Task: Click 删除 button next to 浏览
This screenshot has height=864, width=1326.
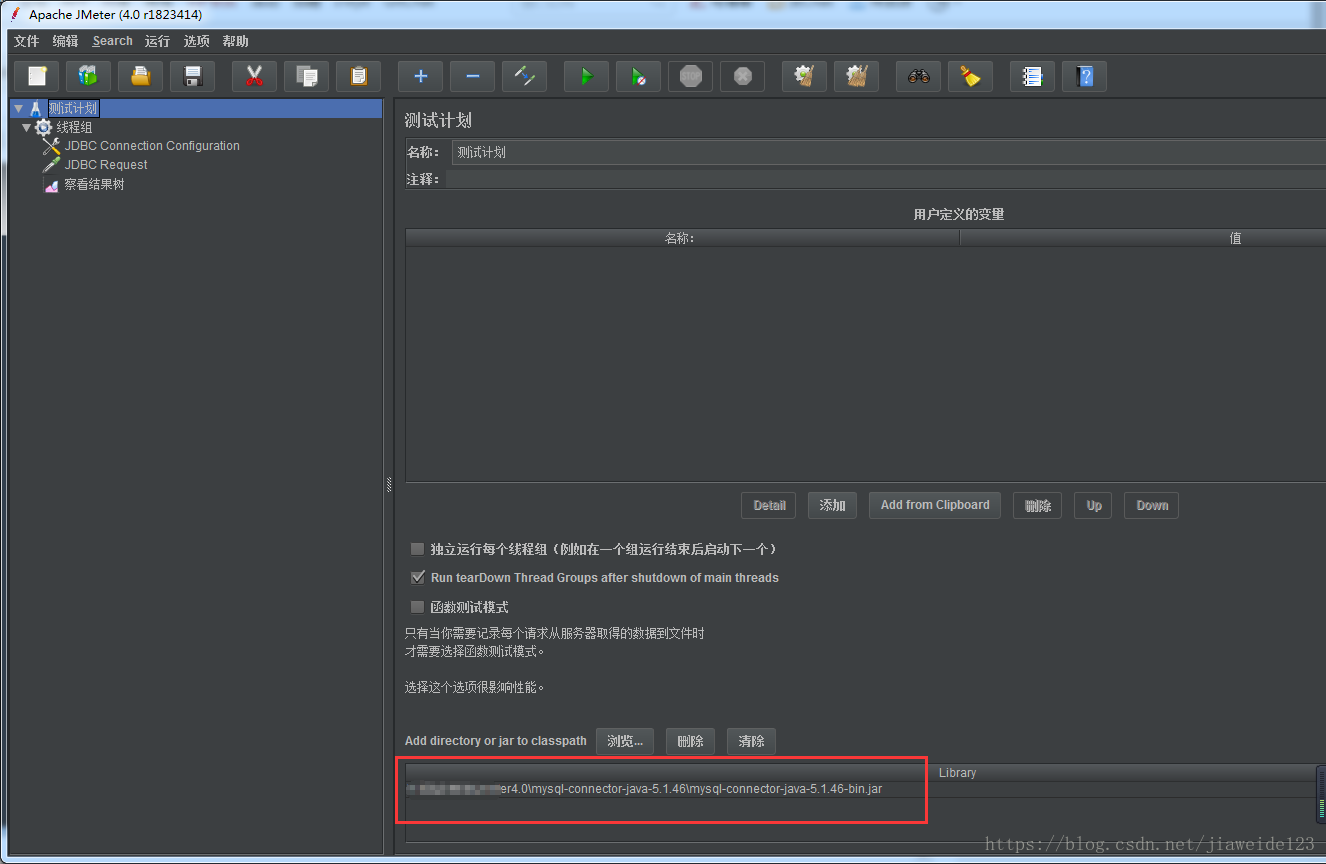Action: coord(690,741)
